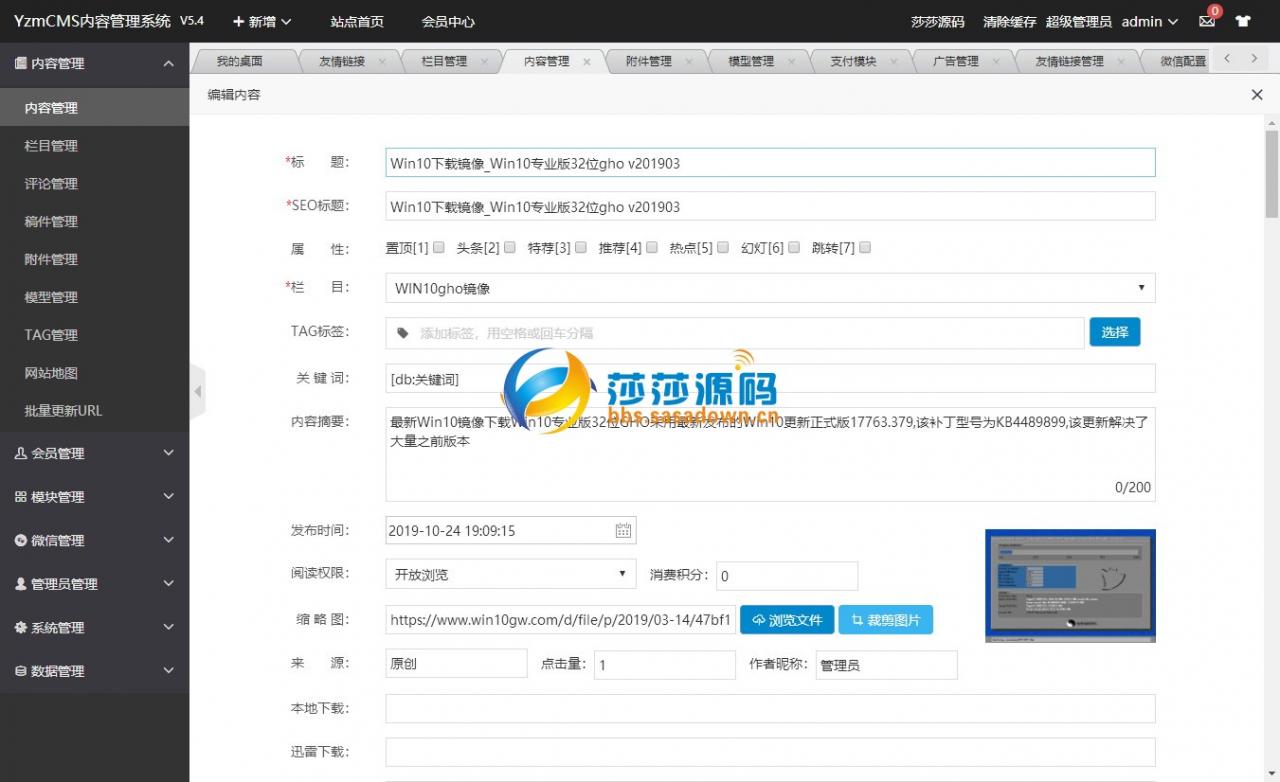Open the admin user dropdown
The image size is (1280, 782).
tap(1150, 21)
